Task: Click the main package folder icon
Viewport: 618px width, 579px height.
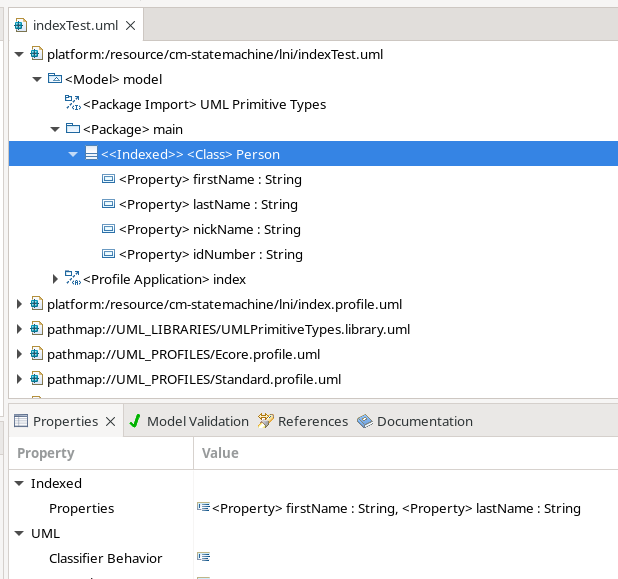Action: tap(72, 129)
